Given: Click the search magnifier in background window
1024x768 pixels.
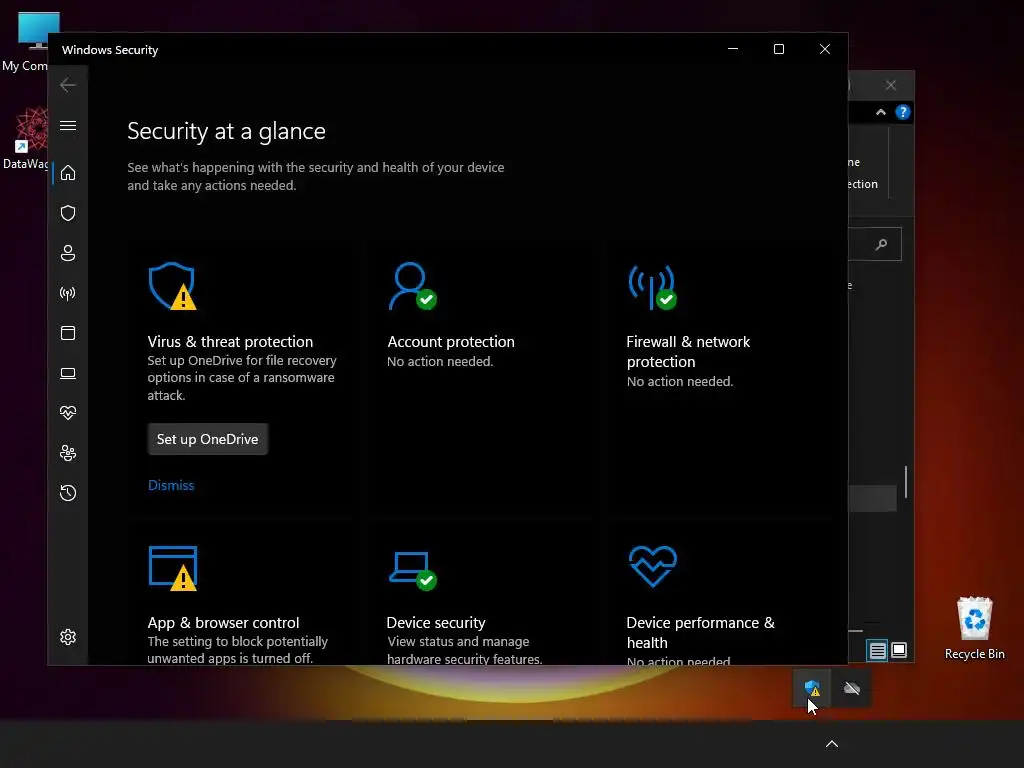Looking at the screenshot, I should point(882,244).
